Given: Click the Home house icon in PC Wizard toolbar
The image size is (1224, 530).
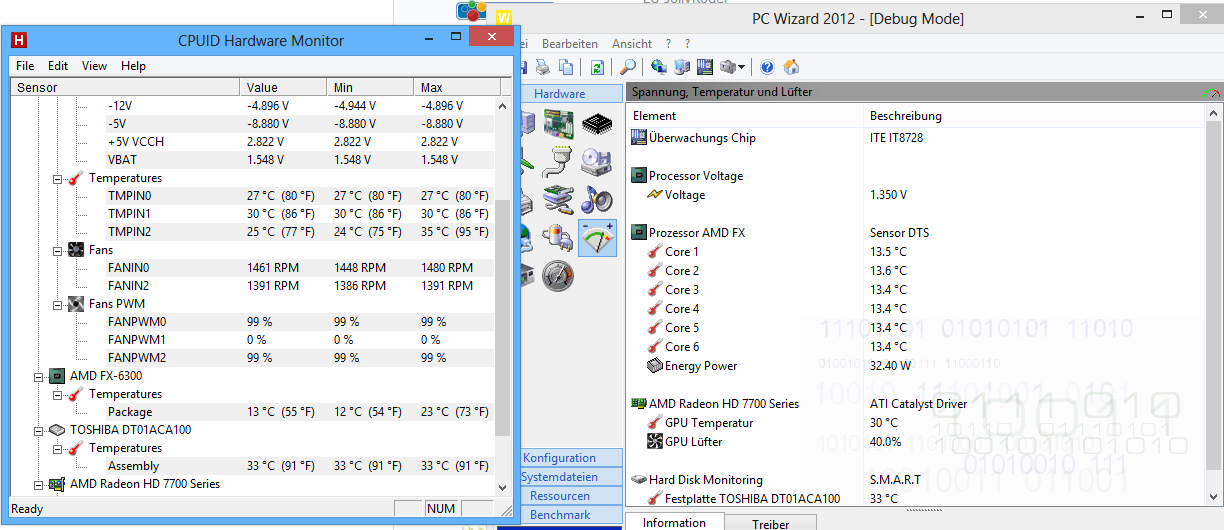Looking at the screenshot, I should coord(791,67).
